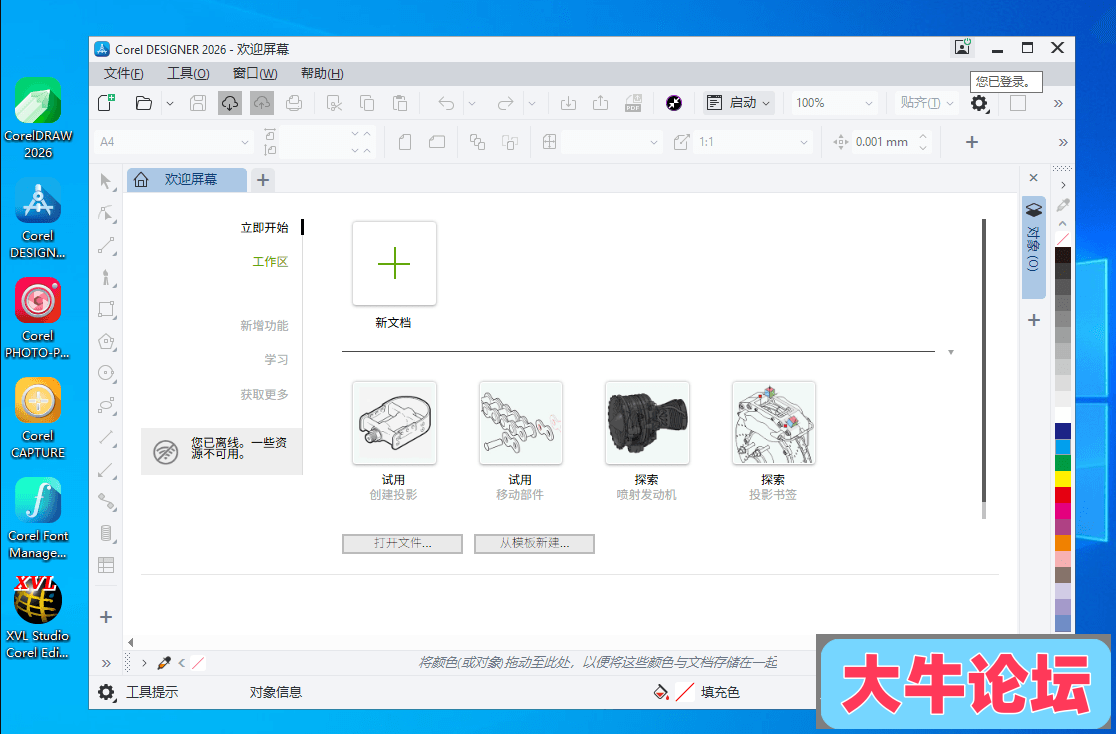Click the 0.001 mm nudge field
1116x734 pixels.
pos(882,142)
